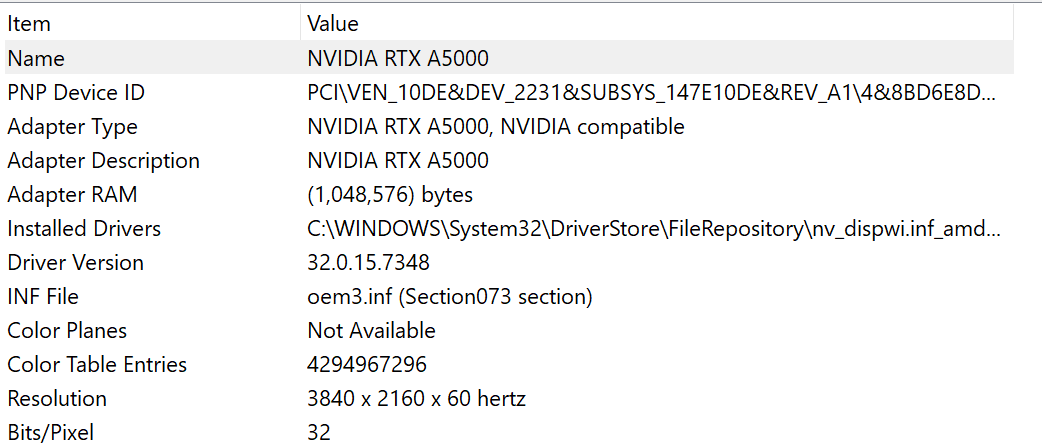This screenshot has width=1042, height=445.
Task: Select the Driver Version item
Action: click(76, 263)
